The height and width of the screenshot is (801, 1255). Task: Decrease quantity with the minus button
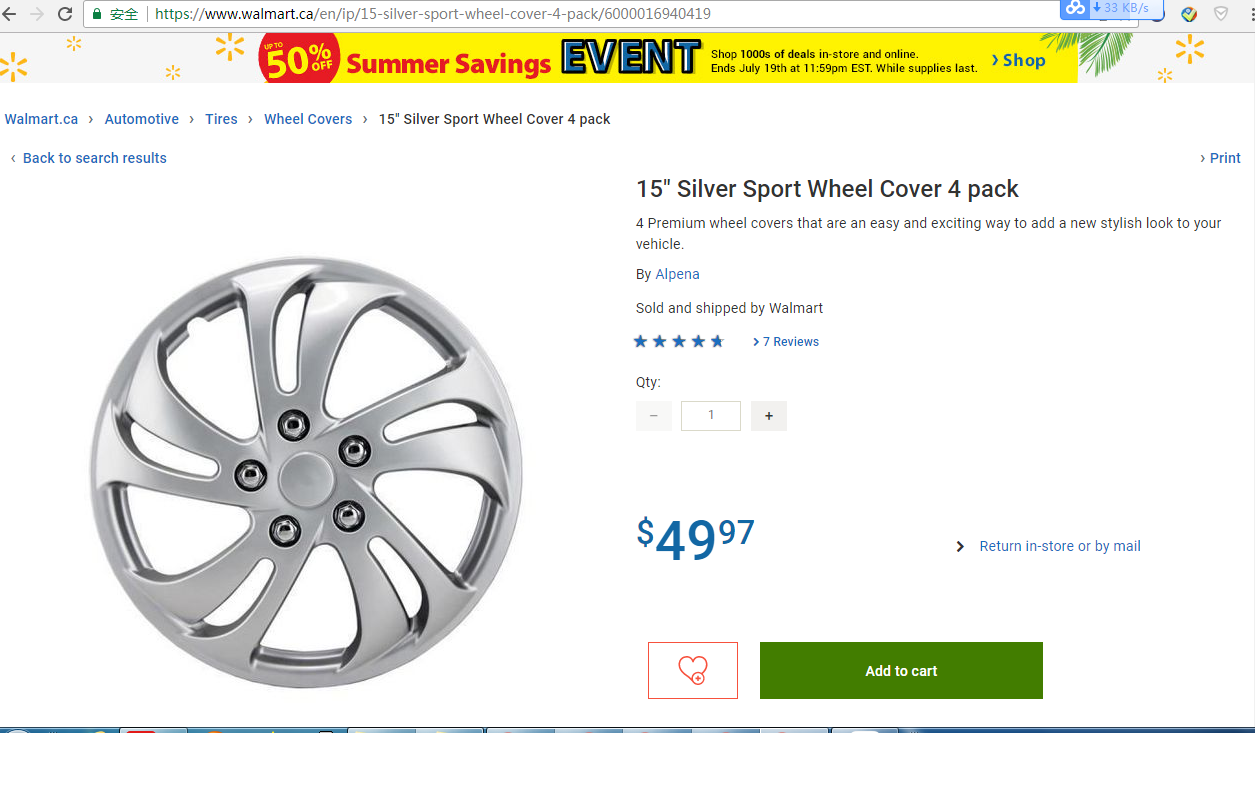click(654, 416)
